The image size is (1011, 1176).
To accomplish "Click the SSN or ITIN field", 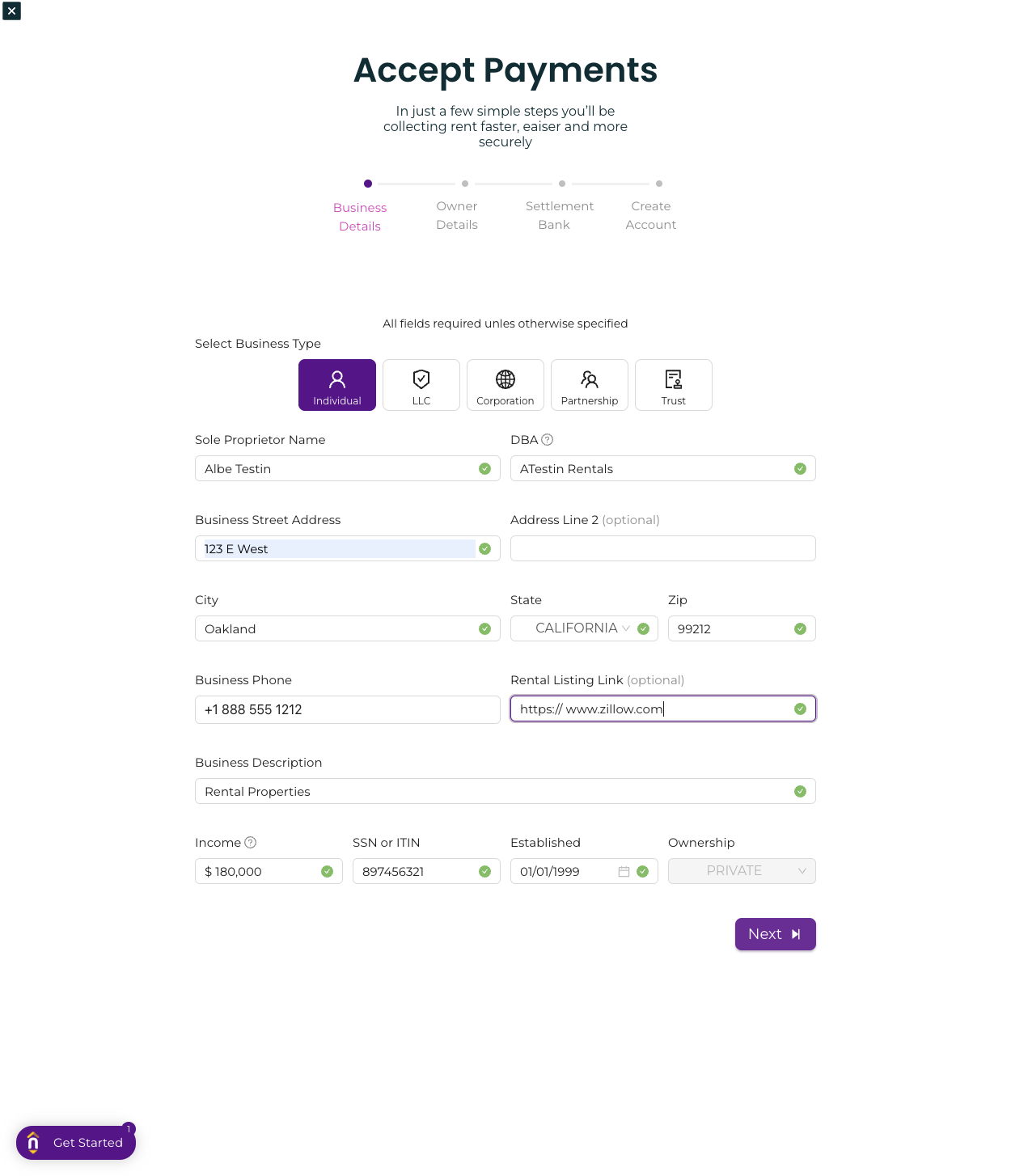I will pos(426,871).
